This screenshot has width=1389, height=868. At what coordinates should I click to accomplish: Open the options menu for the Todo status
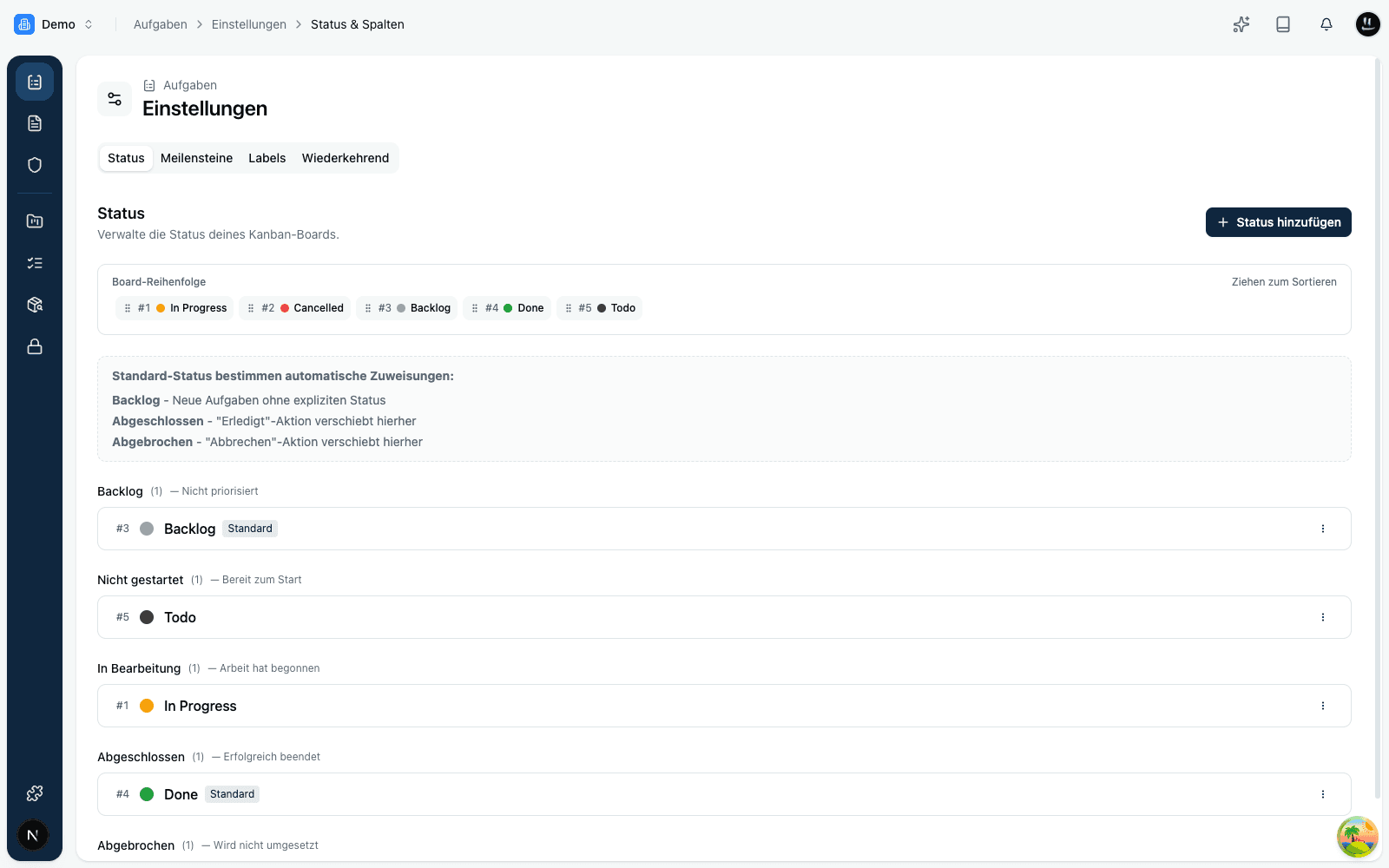[1323, 617]
